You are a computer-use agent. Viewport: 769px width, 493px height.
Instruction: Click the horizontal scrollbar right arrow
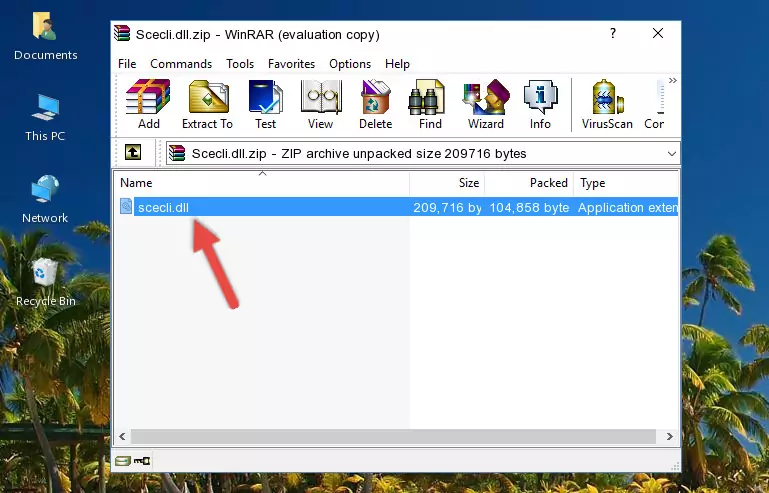click(669, 436)
